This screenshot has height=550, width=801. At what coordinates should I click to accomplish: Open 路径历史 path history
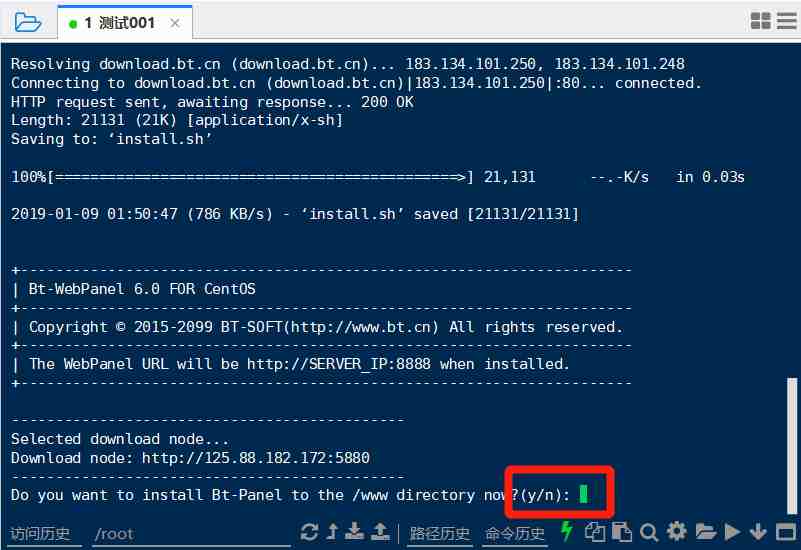(x=439, y=534)
